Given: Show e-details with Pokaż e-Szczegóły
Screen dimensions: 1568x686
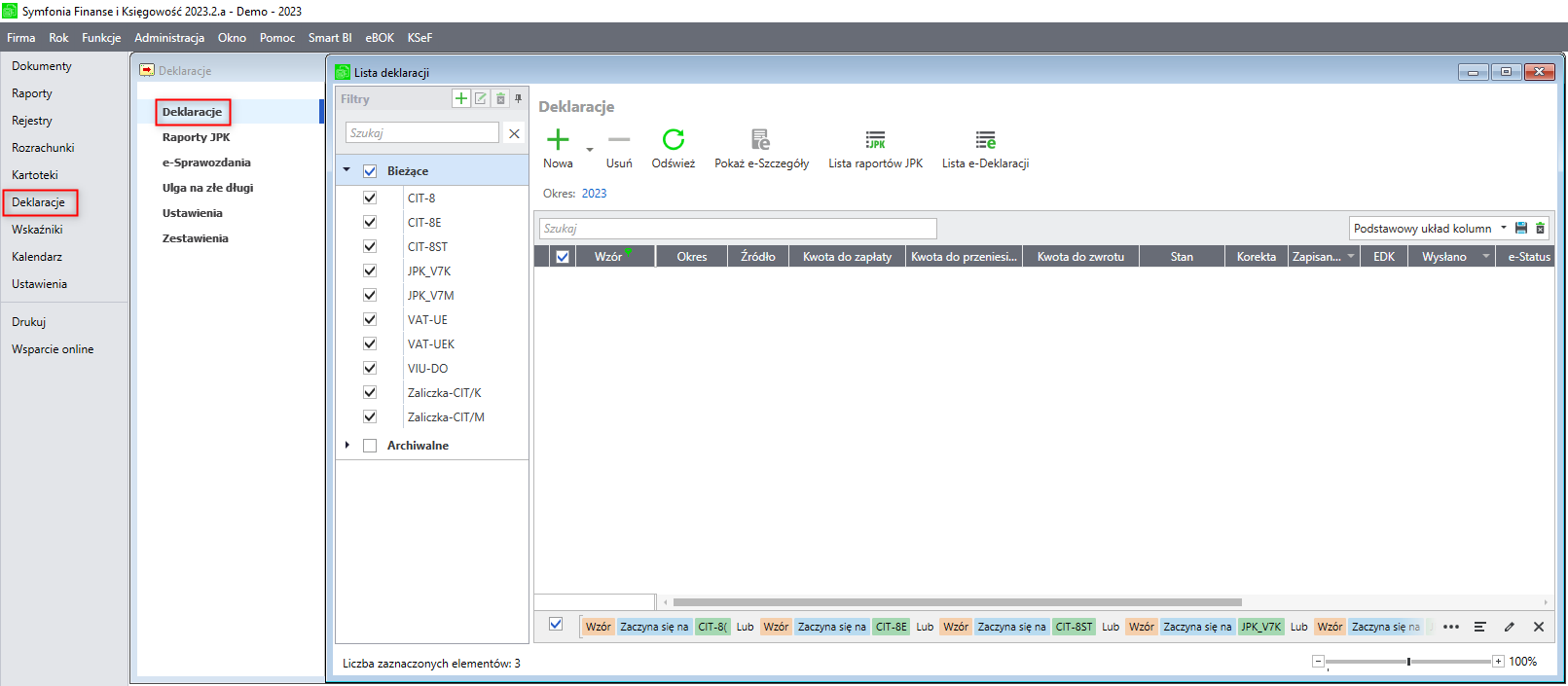Looking at the screenshot, I should [x=761, y=150].
